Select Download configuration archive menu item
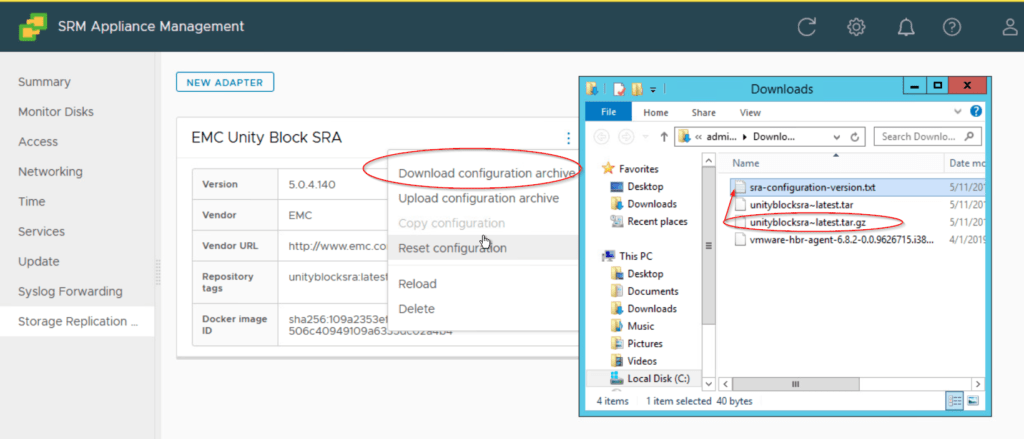 coord(487,173)
